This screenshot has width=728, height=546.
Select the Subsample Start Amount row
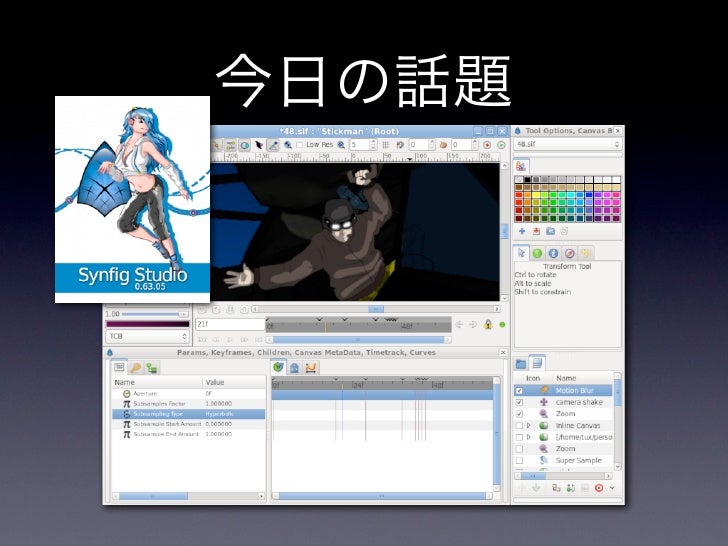[x=188, y=424]
